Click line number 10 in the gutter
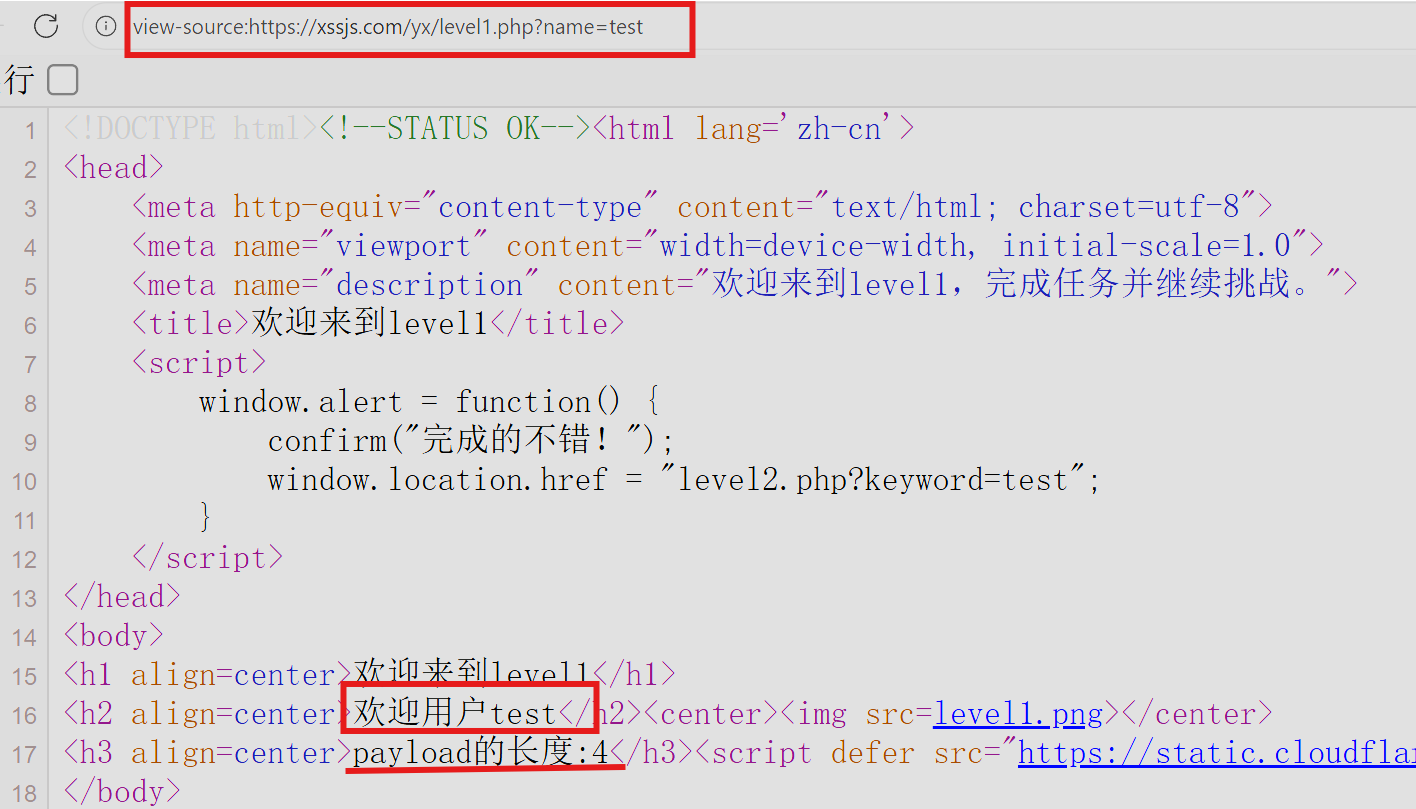This screenshot has width=1416, height=809. coord(25,482)
